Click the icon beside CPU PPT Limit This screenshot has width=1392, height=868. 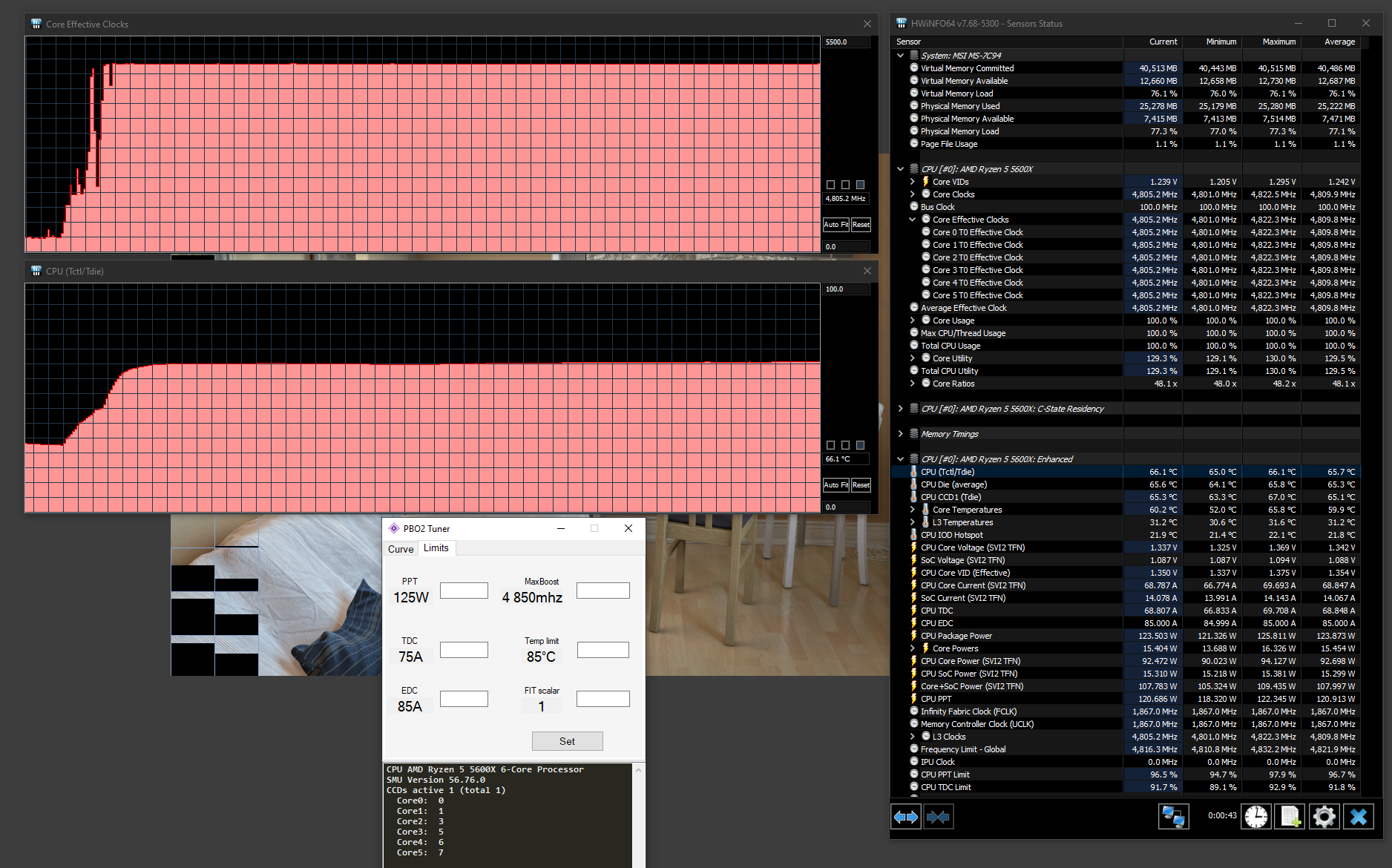point(914,775)
